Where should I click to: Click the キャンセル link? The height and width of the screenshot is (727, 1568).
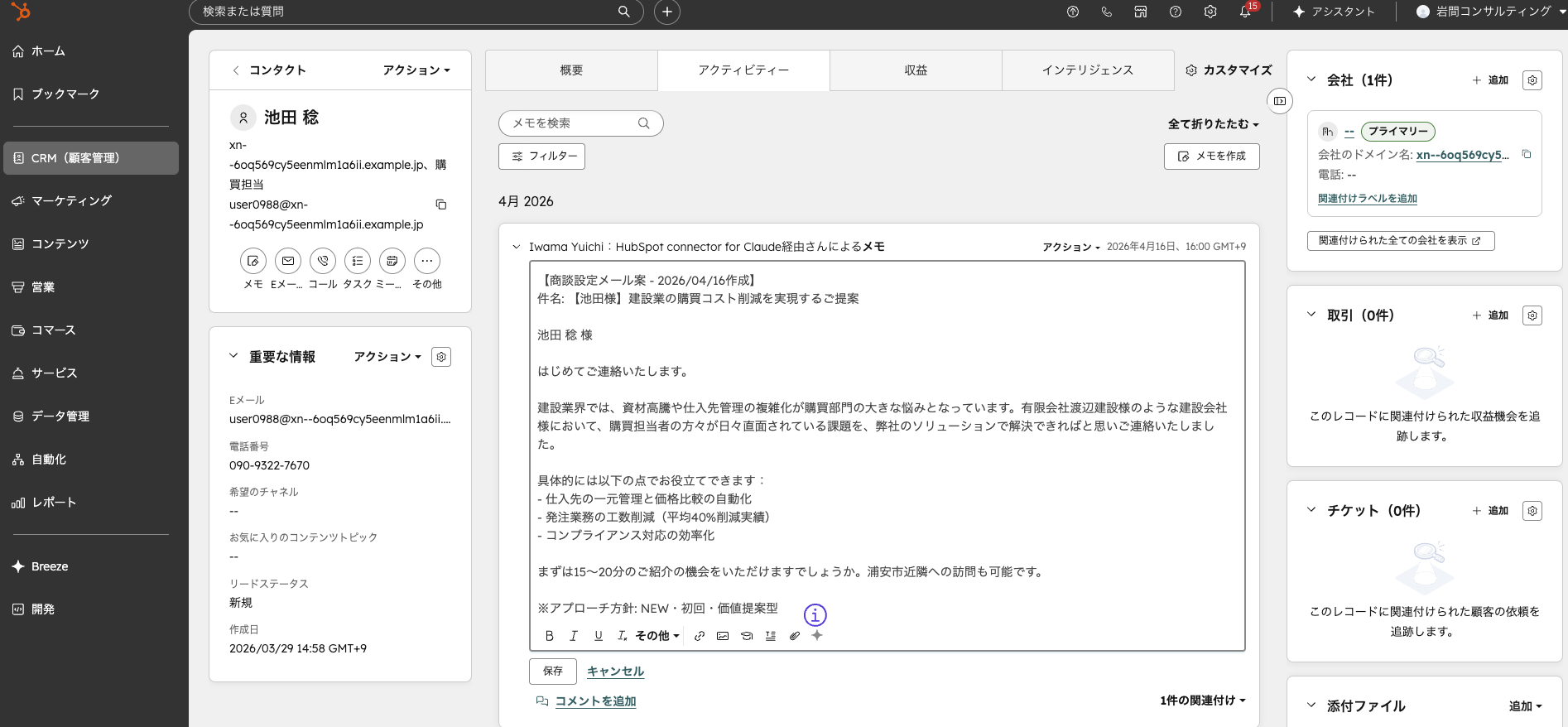tap(615, 672)
